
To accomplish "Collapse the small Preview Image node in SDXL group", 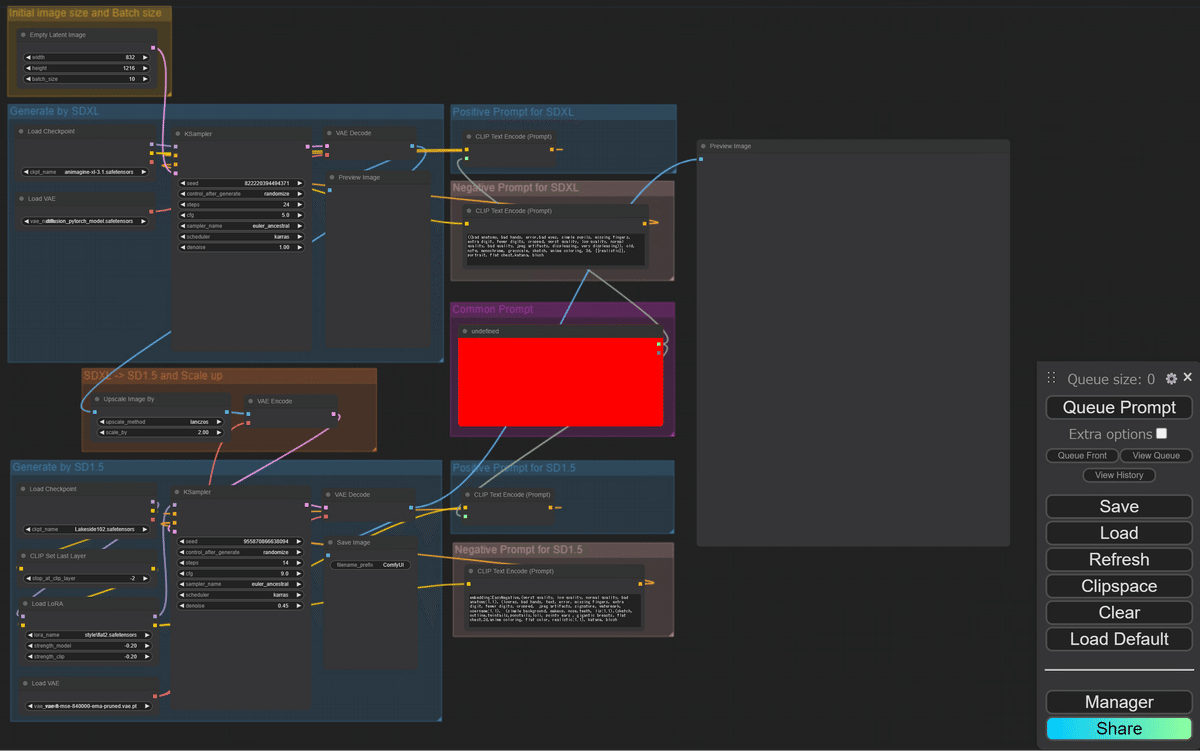I will pyautogui.click(x=333, y=177).
